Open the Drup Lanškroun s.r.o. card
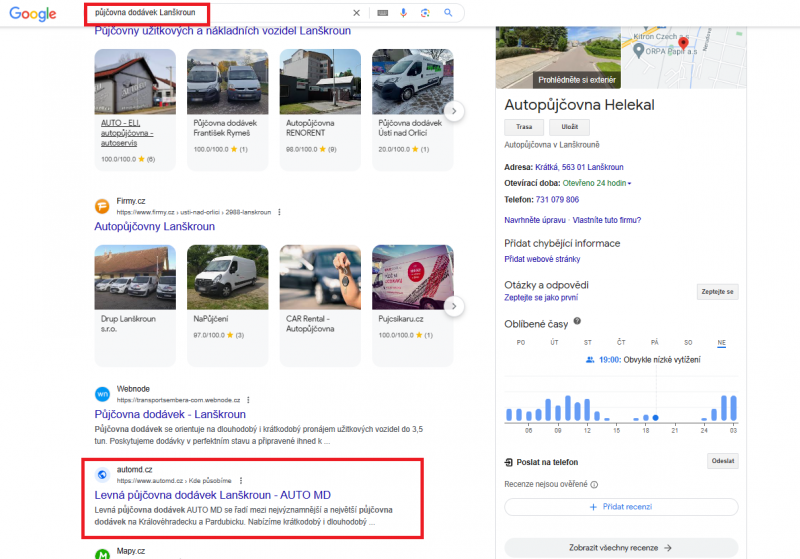800x559 pixels. [x=135, y=305]
